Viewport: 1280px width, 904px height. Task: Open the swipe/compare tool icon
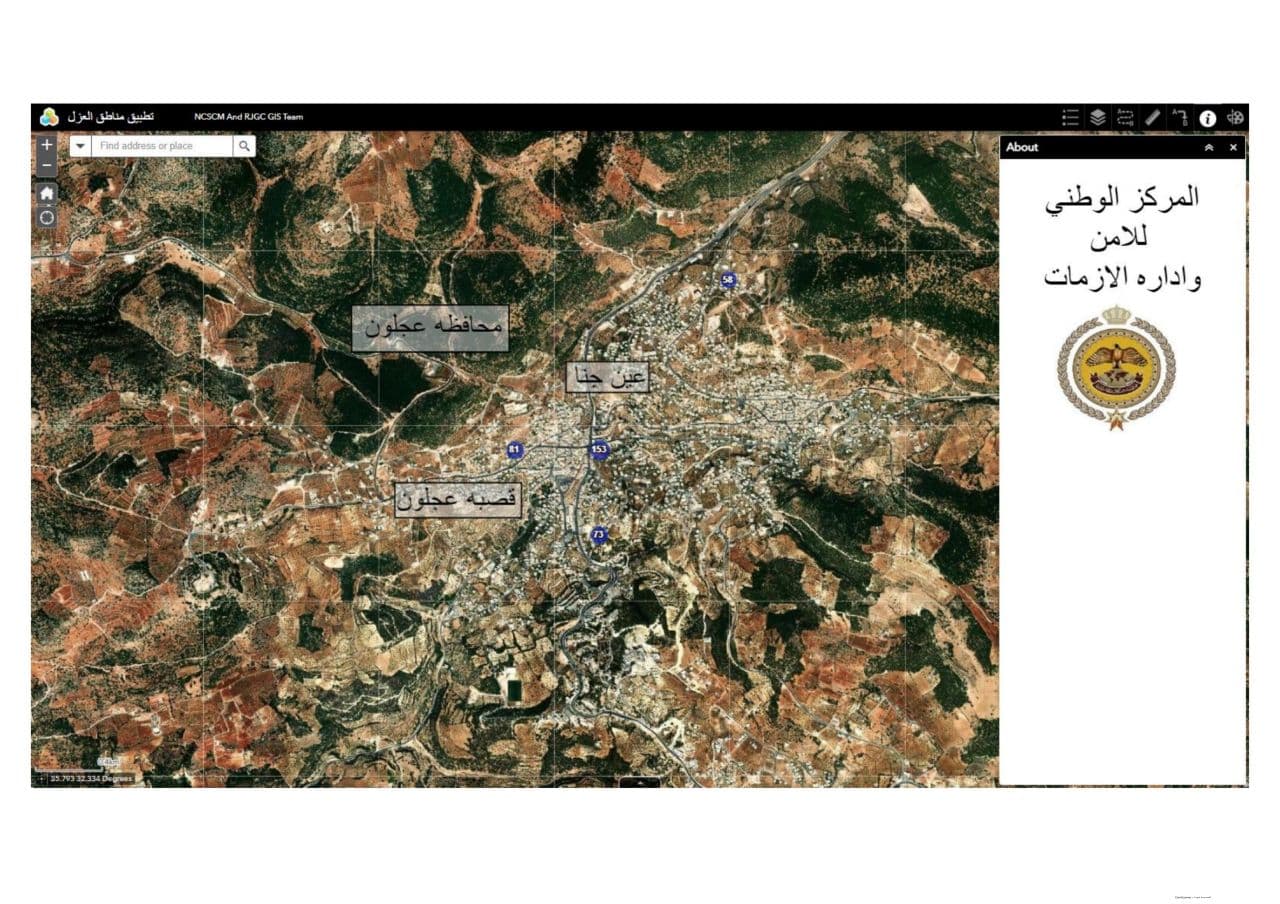coord(1125,117)
